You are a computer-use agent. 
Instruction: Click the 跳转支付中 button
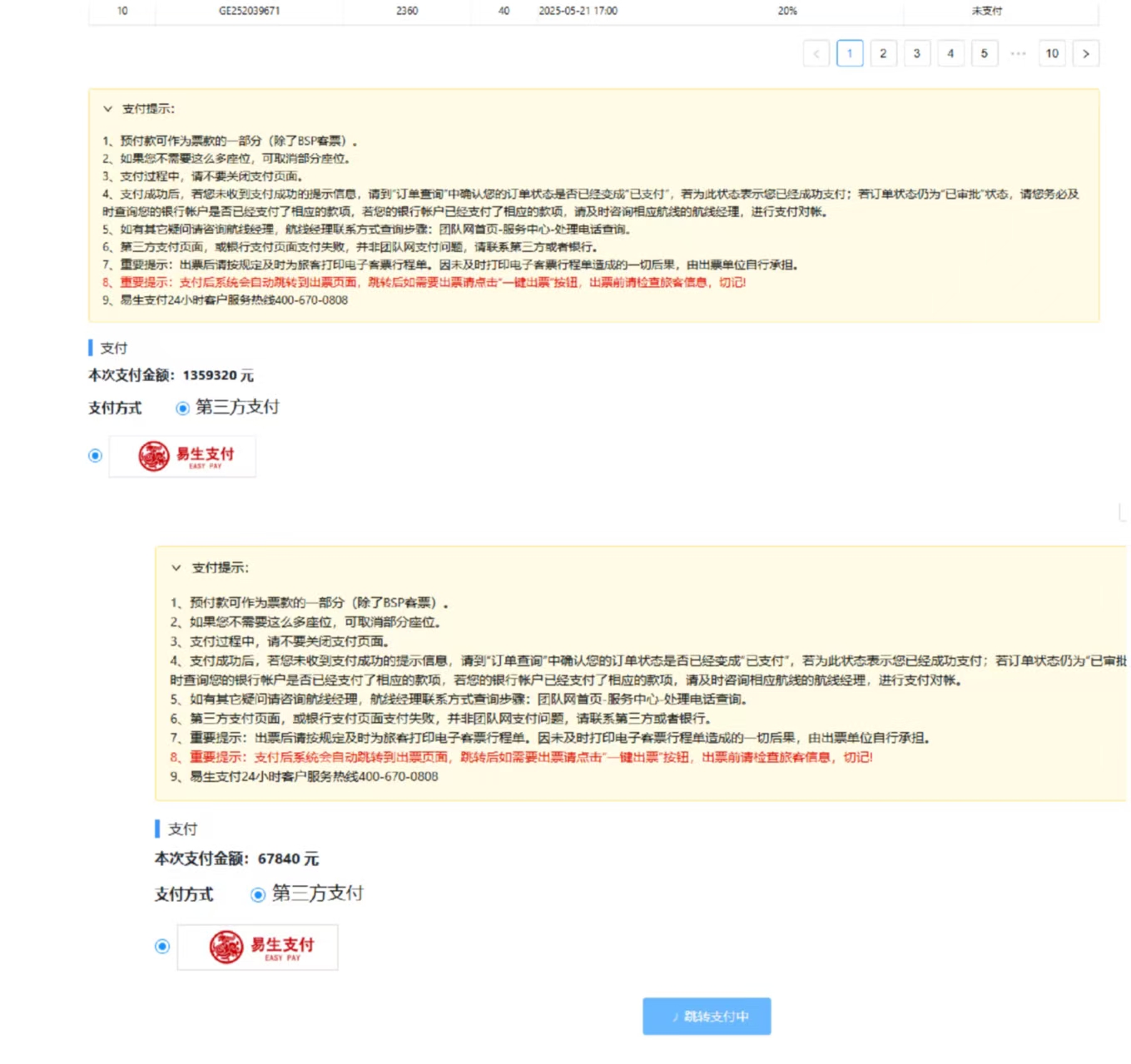707,1016
